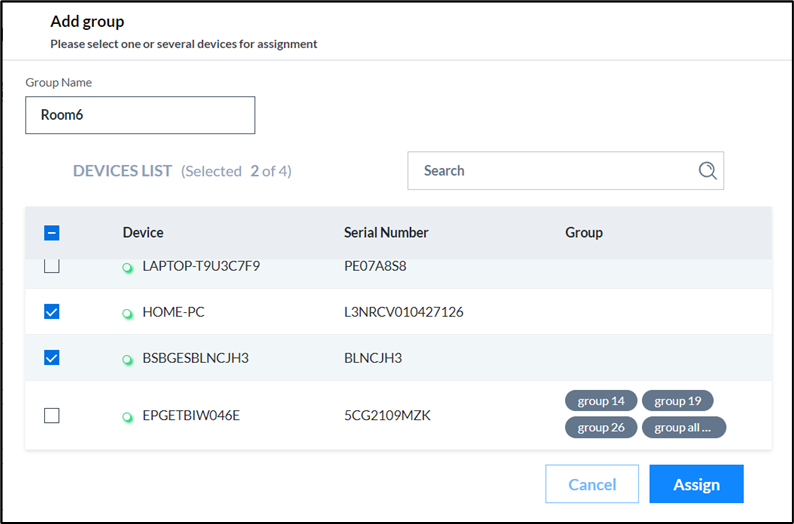Image resolution: width=794 pixels, height=524 pixels.
Task: Click the Assign button
Action: (696, 484)
